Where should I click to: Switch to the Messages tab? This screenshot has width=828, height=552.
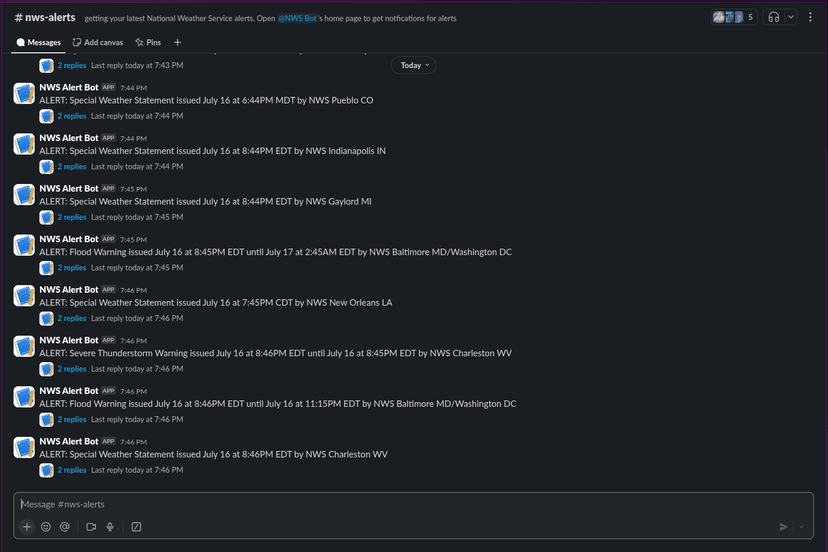[39, 43]
